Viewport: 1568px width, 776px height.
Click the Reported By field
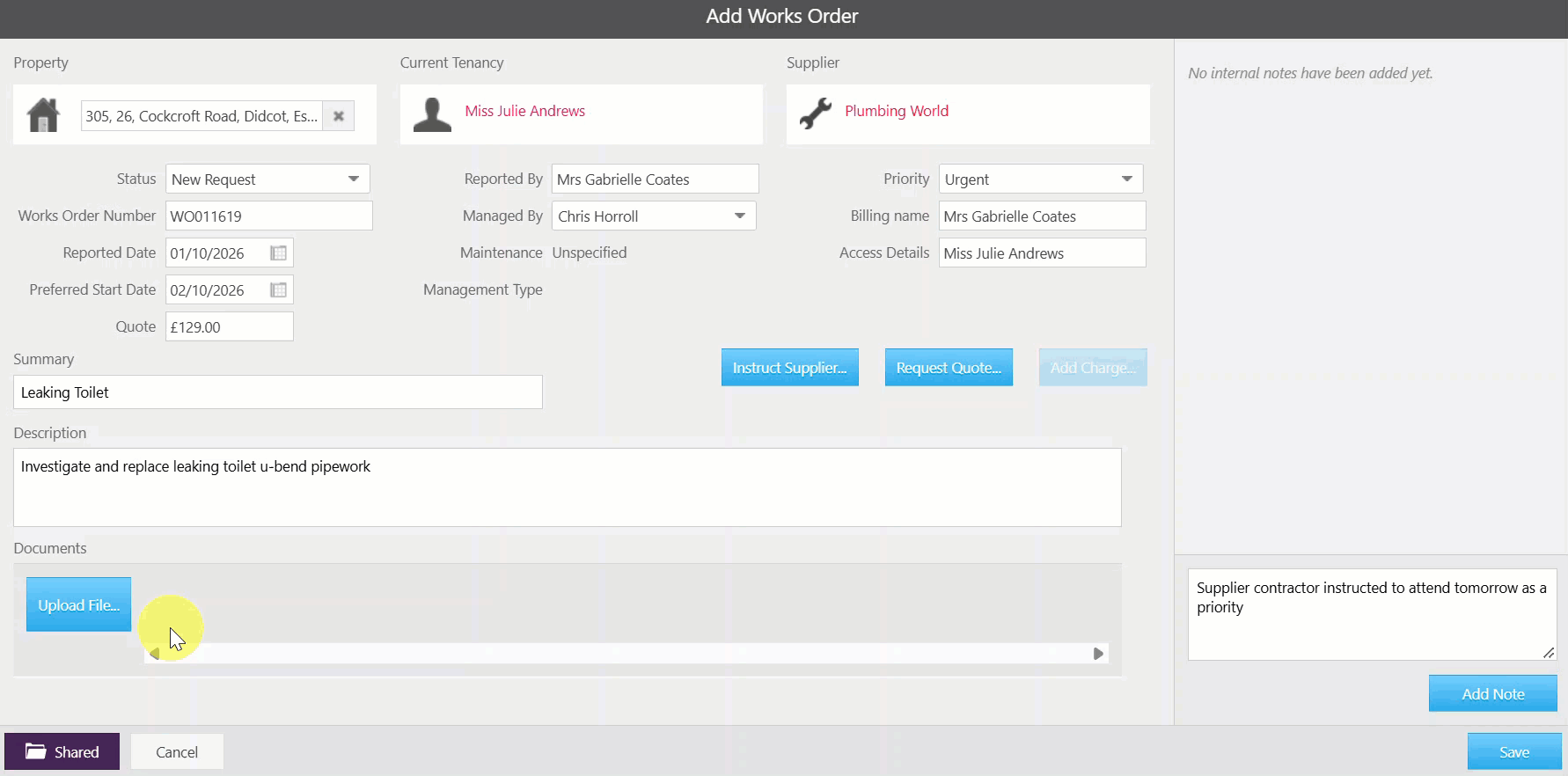click(656, 179)
